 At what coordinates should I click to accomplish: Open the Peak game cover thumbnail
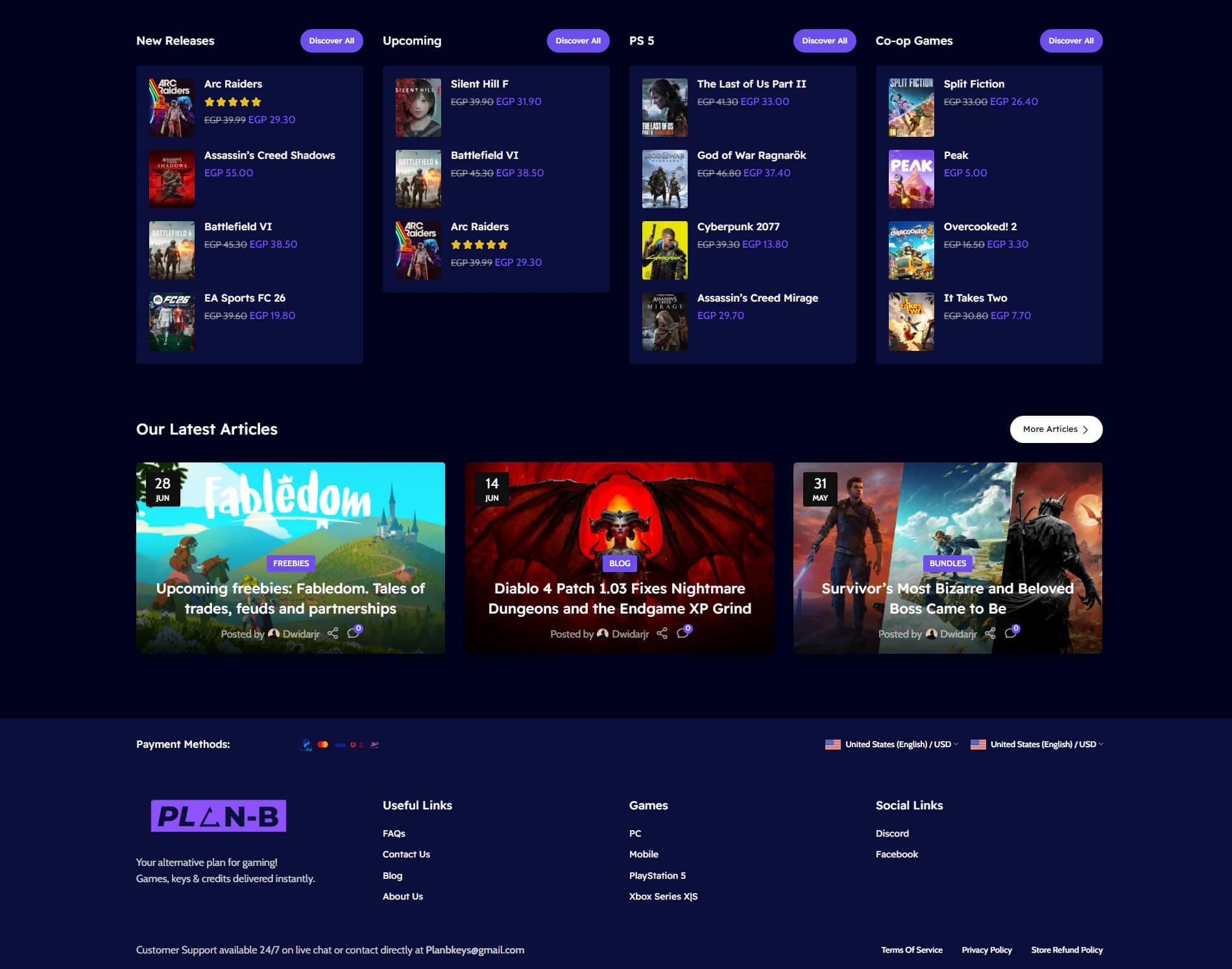(x=912, y=179)
